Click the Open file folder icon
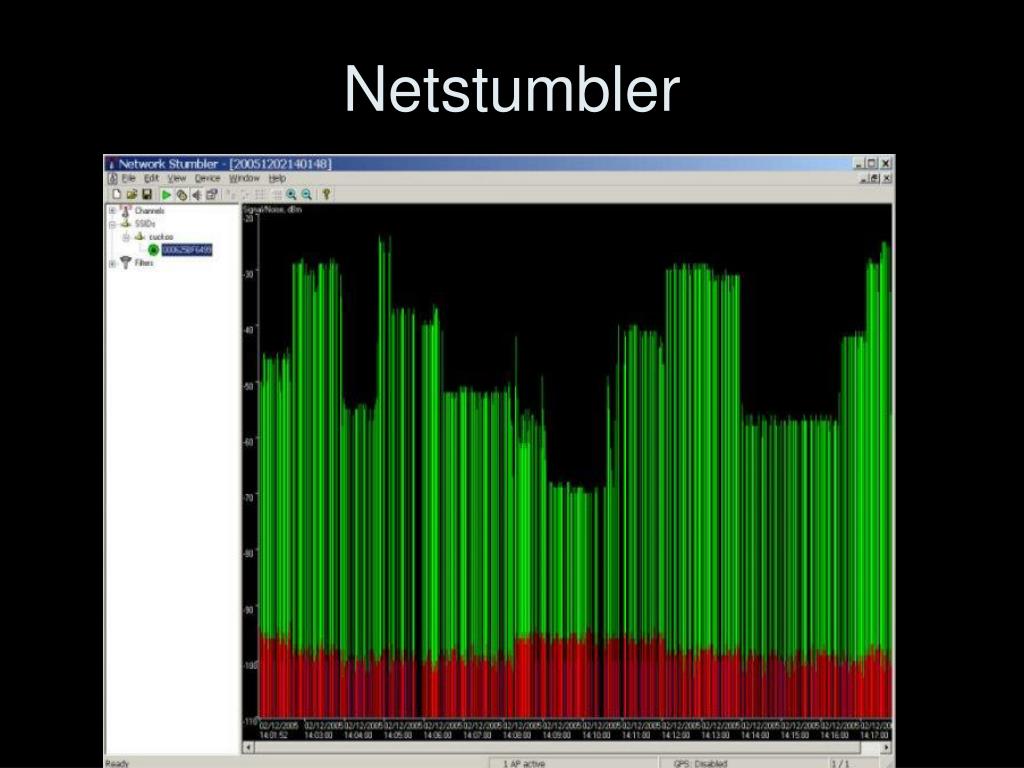Image resolution: width=1024 pixels, height=768 pixels. (132, 194)
